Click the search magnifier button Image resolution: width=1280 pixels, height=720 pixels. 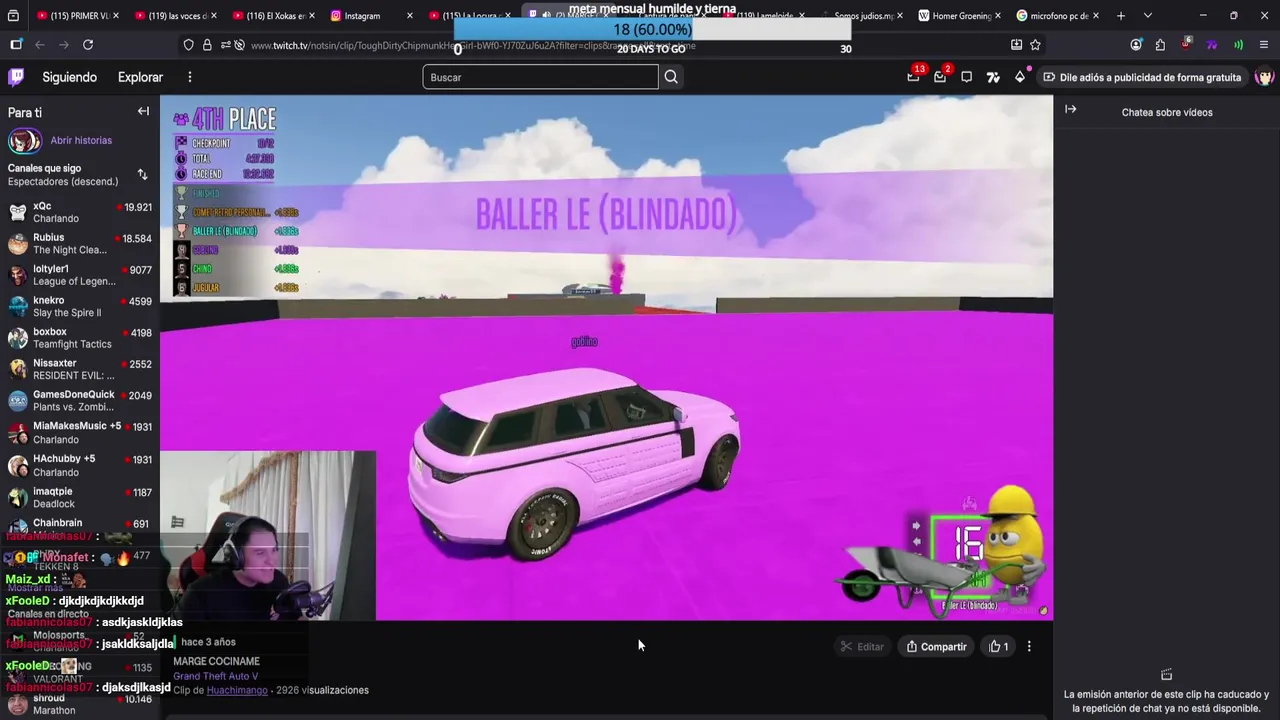[x=671, y=77]
